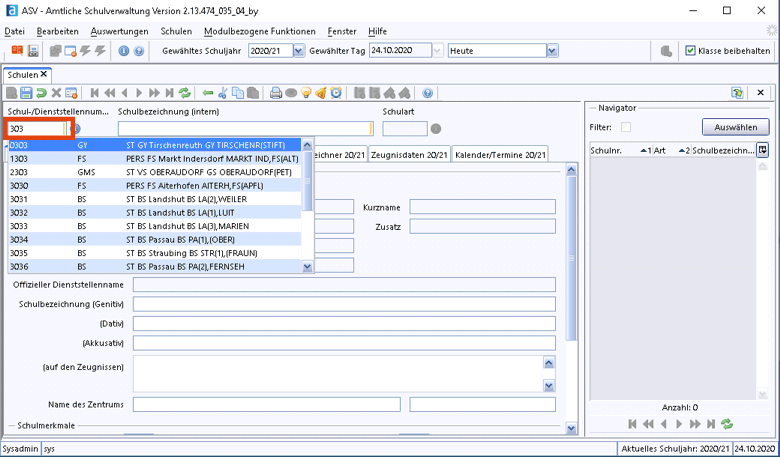Click the green refresh icon below Navigator list

(727, 424)
